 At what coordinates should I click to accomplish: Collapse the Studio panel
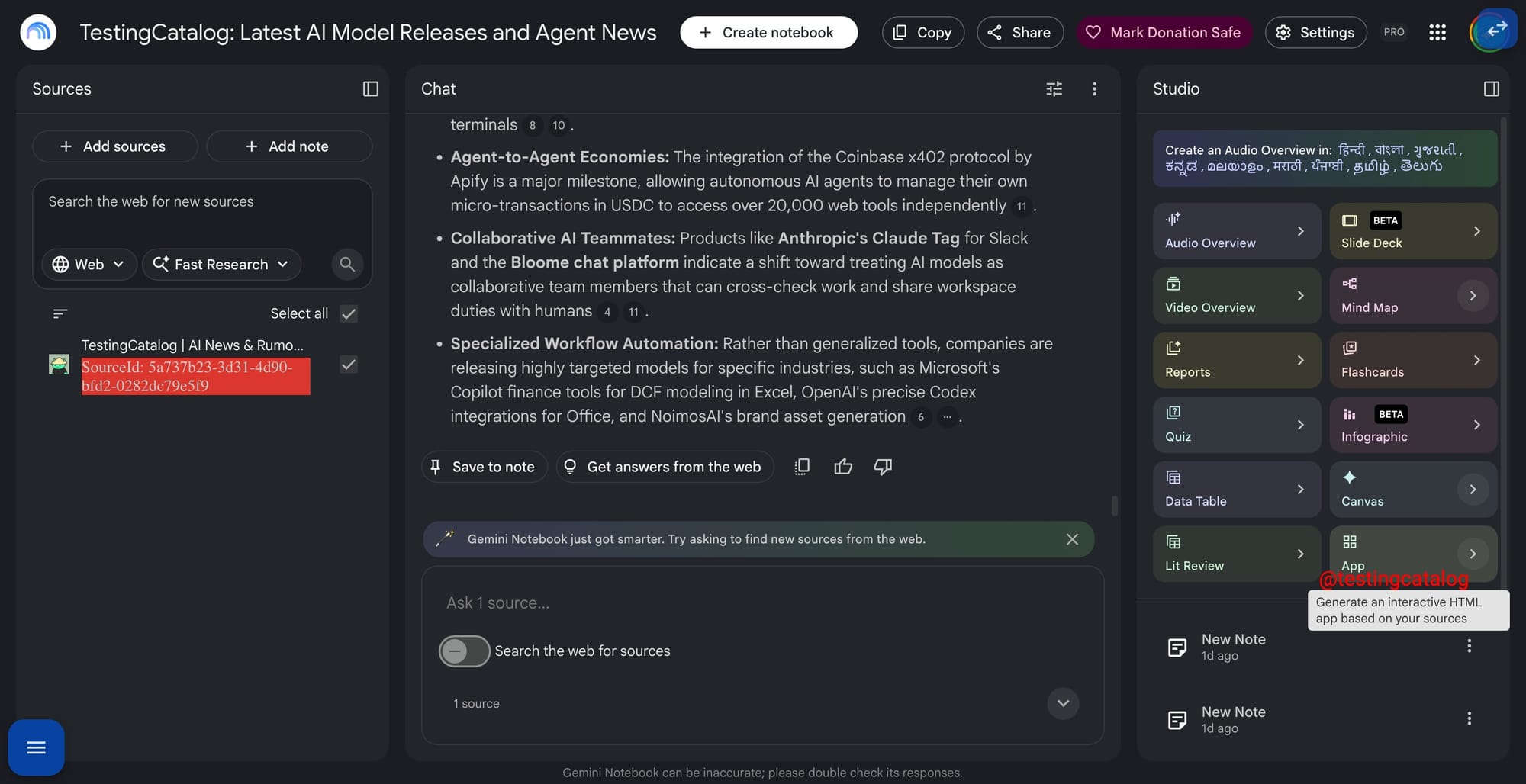coord(1491,89)
